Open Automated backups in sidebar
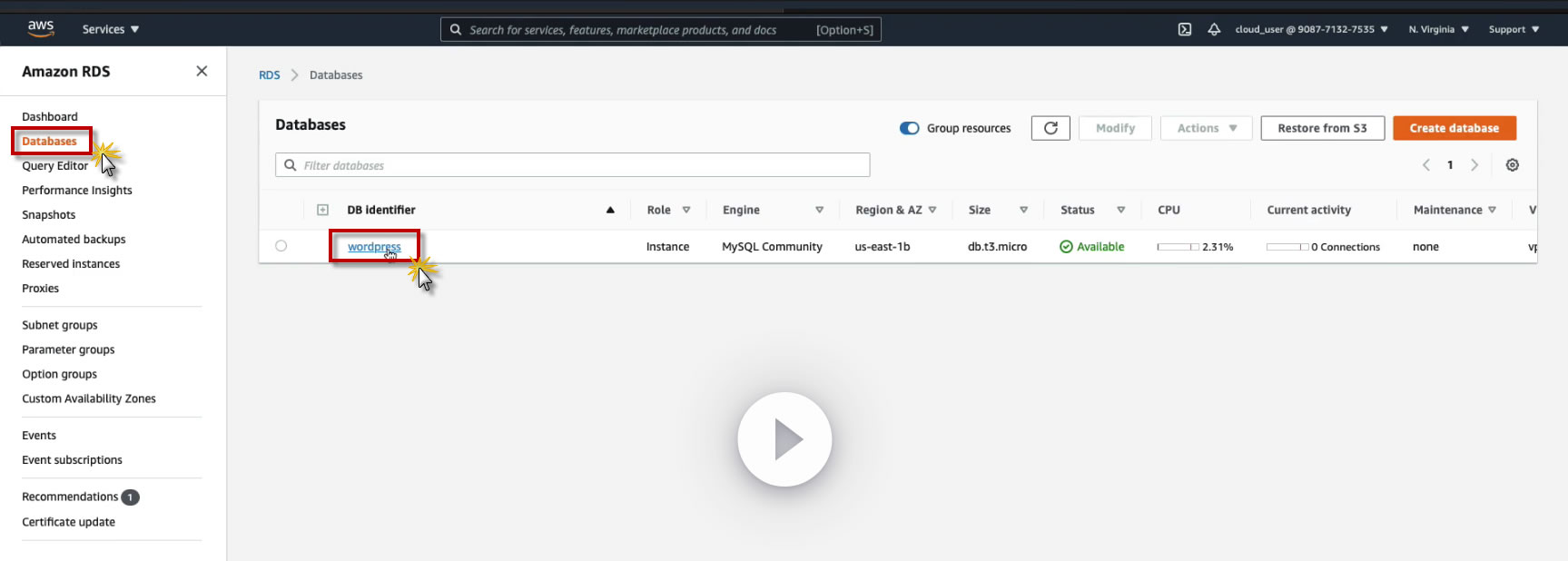Viewport: 1568px width, 561px height. [74, 239]
